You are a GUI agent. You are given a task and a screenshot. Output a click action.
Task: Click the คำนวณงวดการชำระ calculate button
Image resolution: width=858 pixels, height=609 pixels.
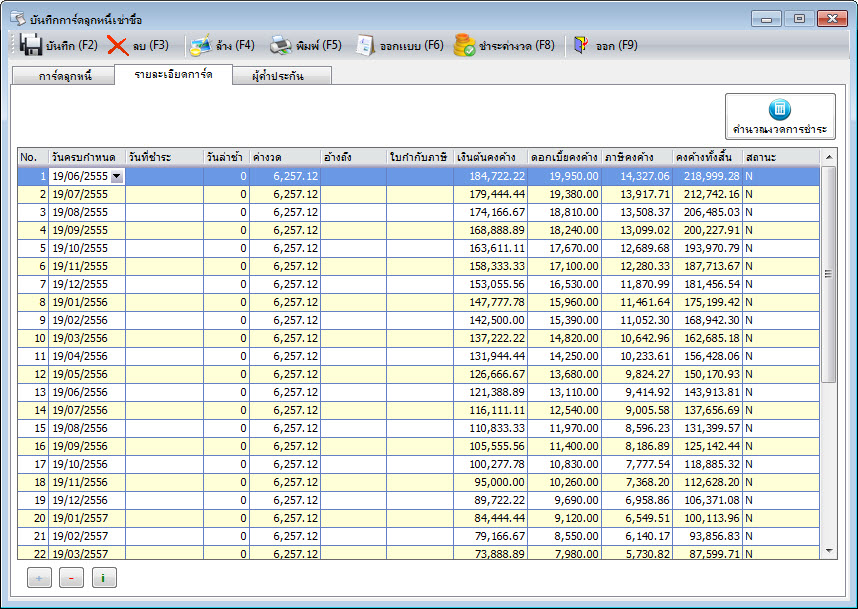780,117
